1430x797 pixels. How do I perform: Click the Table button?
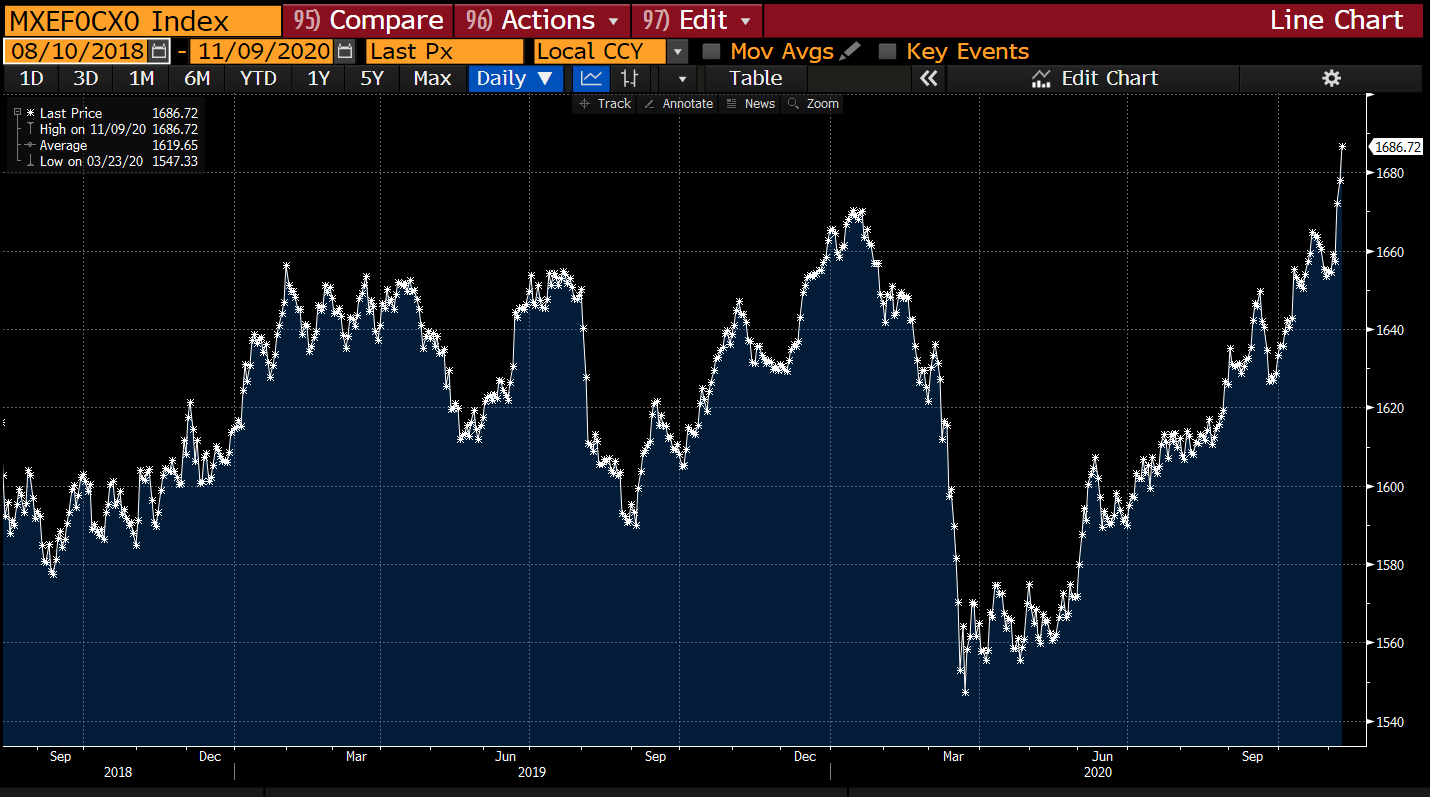tap(755, 77)
